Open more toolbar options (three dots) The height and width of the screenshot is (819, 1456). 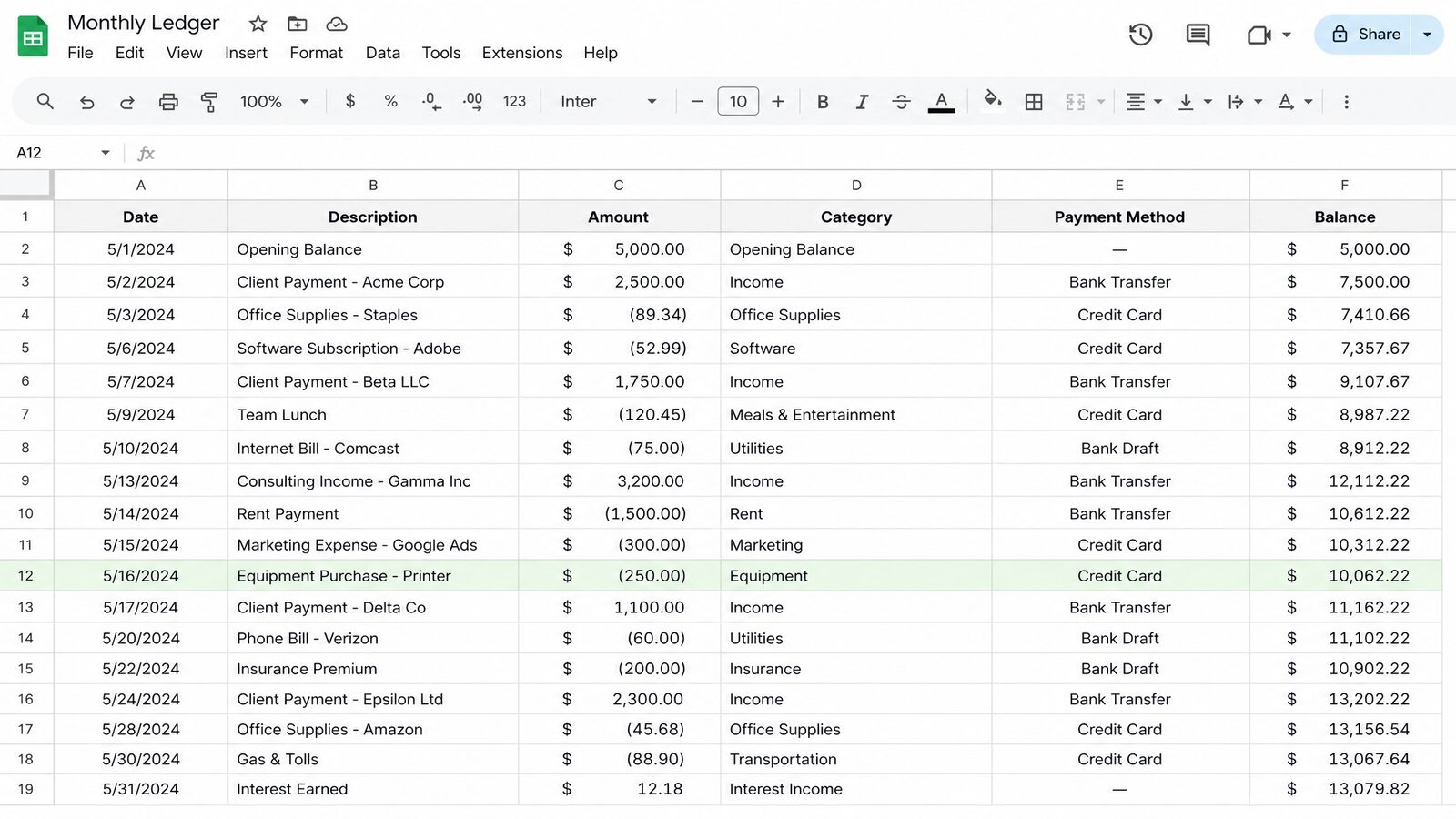1347,102
